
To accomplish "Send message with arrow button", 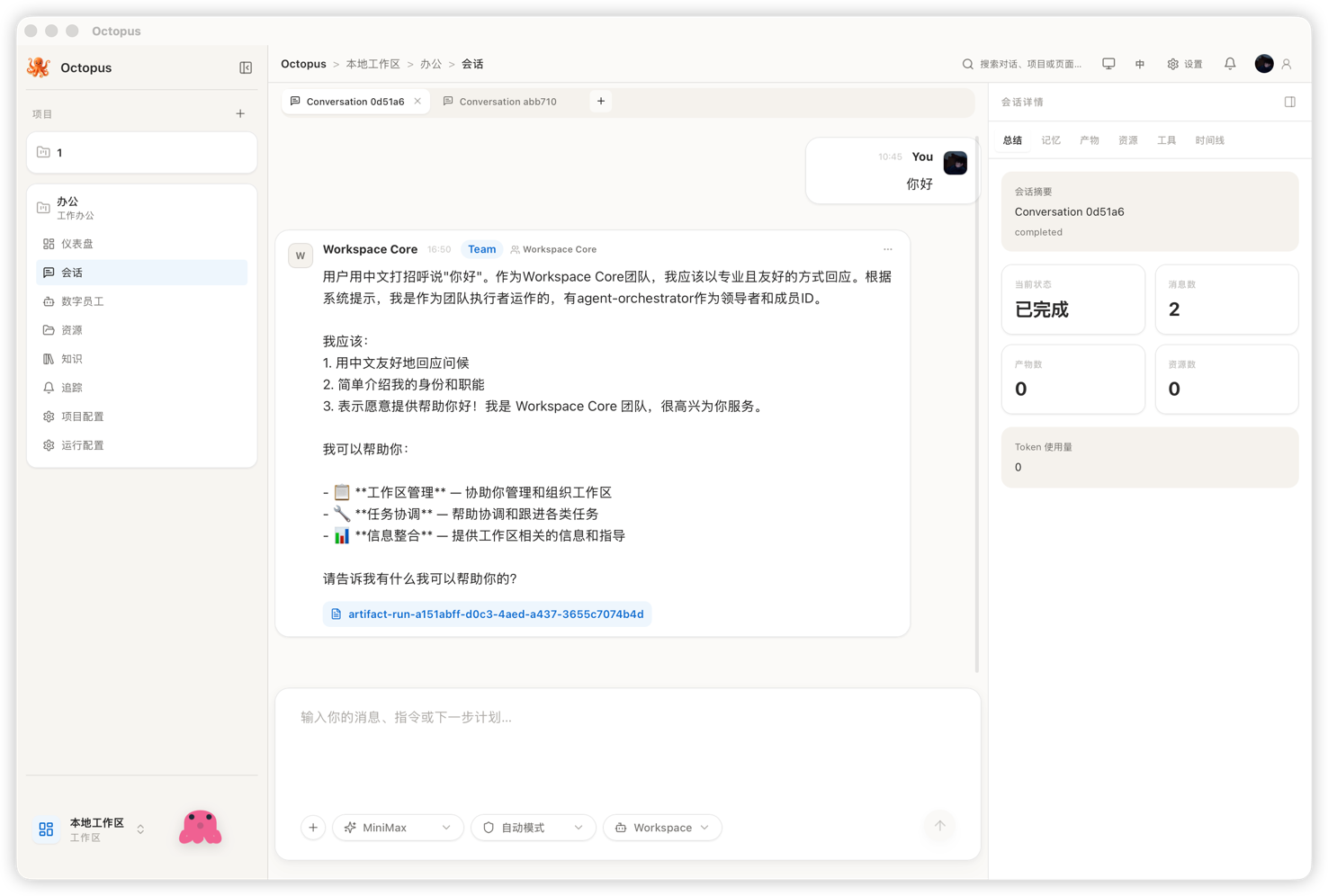I will pos(940,826).
